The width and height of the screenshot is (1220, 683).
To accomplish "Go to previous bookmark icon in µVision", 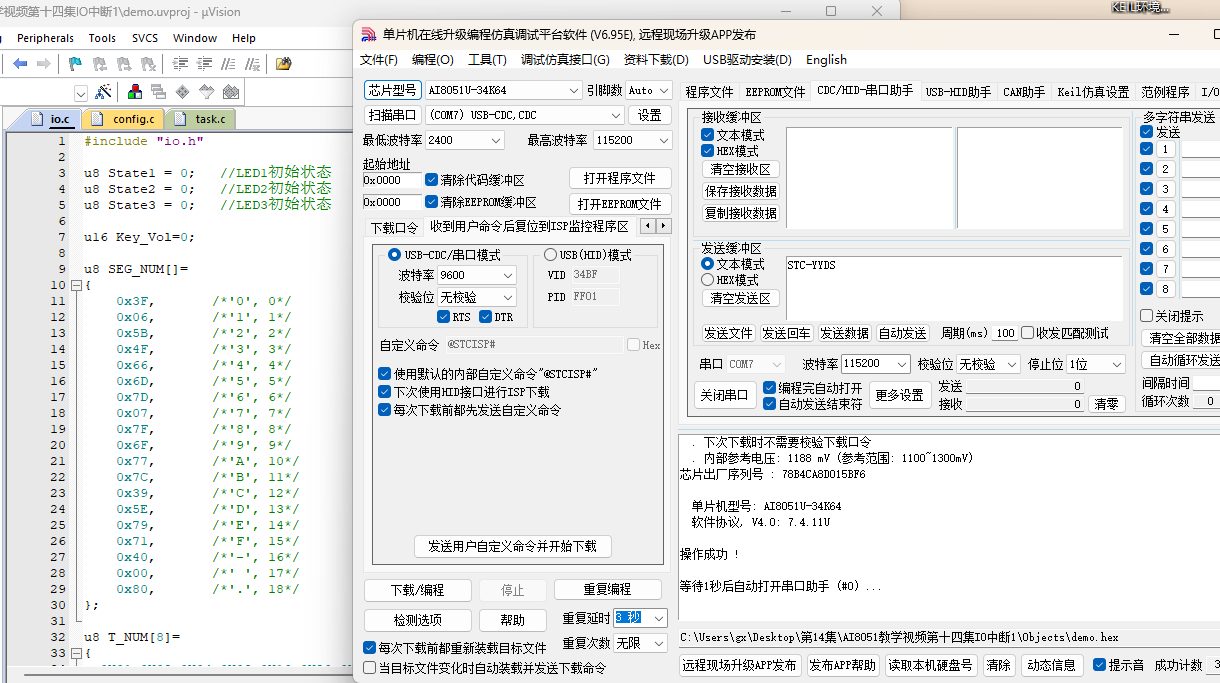I will [99, 63].
